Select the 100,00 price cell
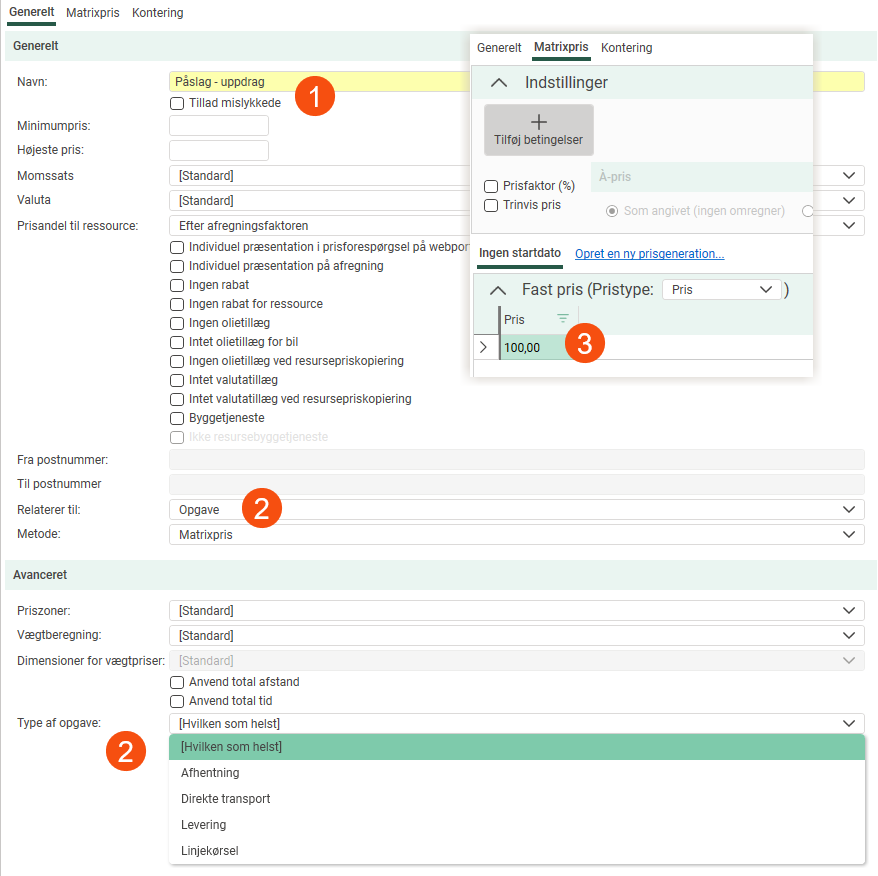 [530, 347]
